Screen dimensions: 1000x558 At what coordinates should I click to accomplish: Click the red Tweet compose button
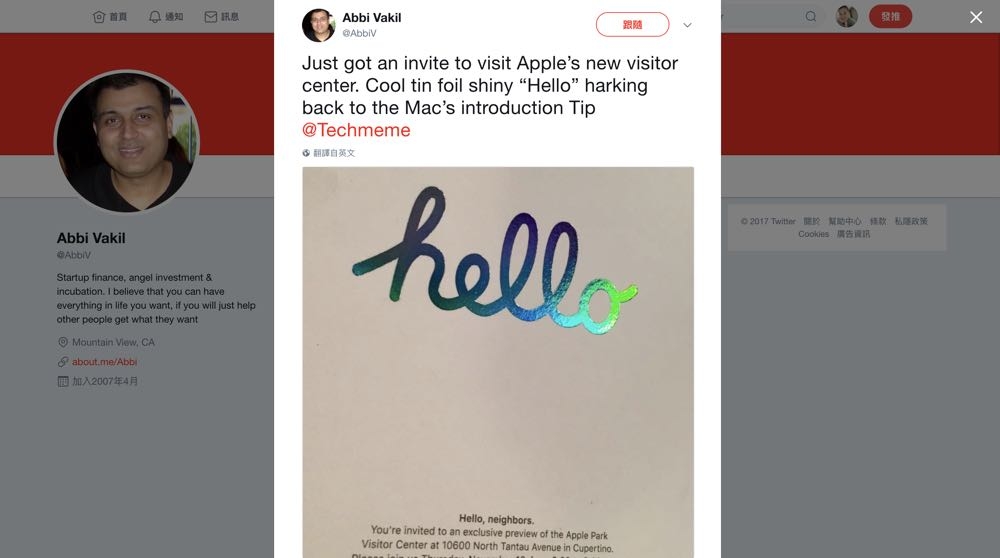(x=890, y=17)
